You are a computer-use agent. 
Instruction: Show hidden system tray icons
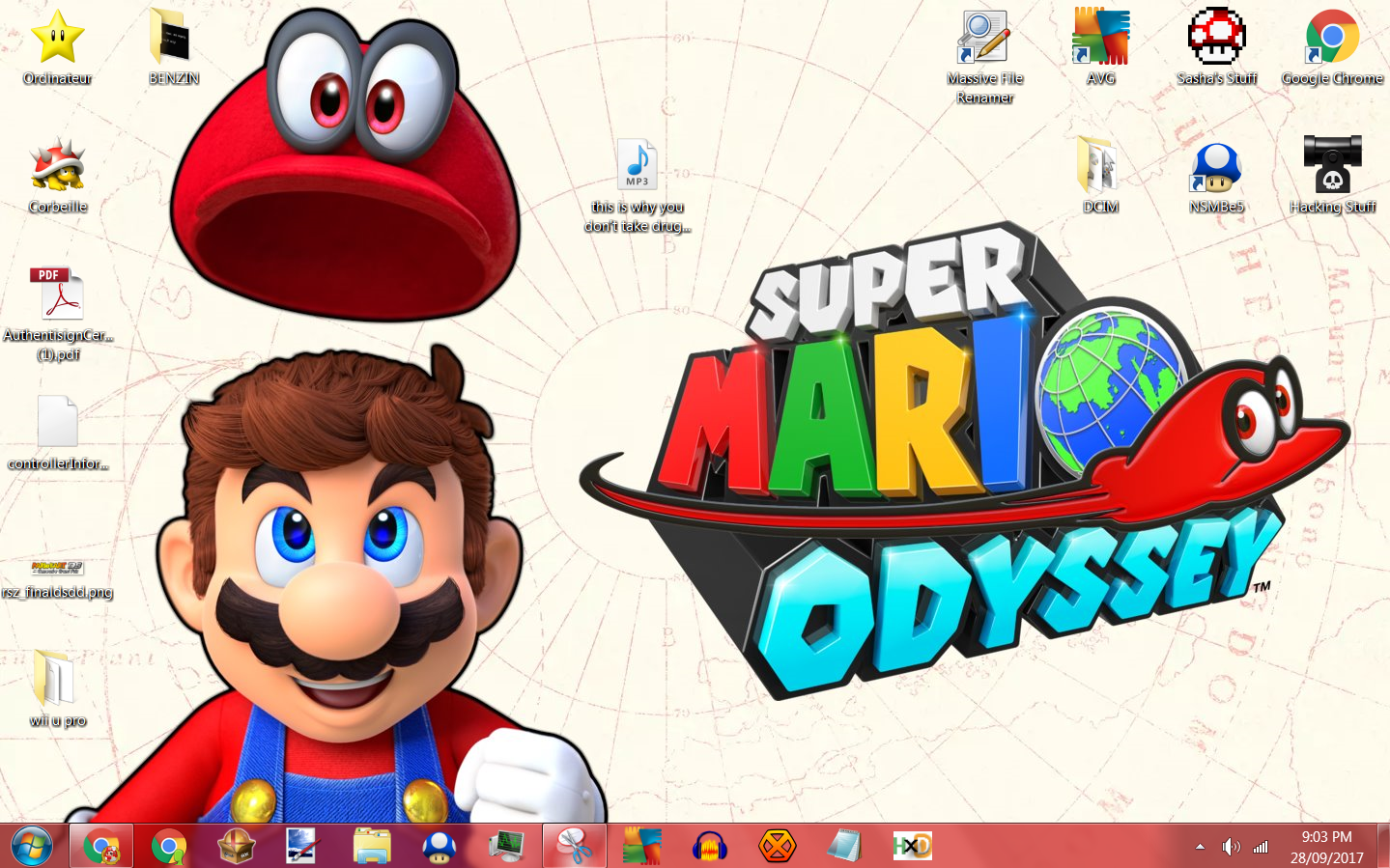1200,847
